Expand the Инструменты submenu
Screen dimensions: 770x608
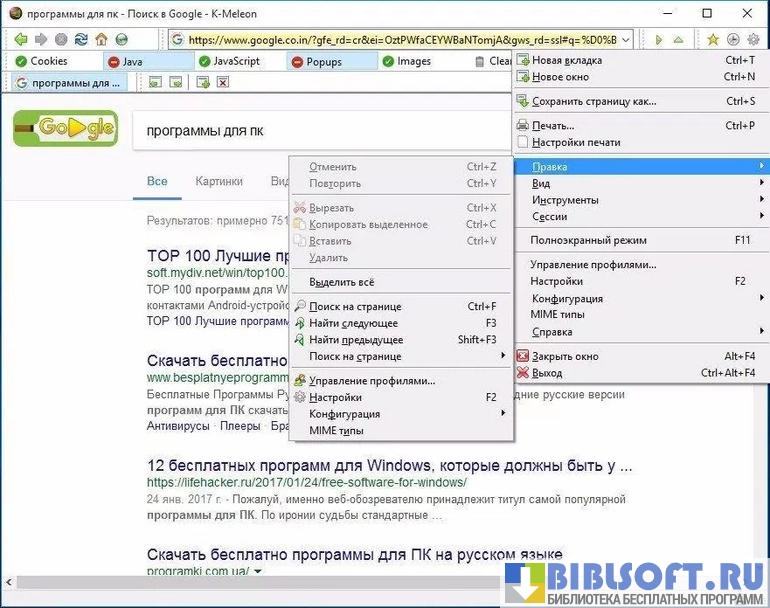tap(565, 200)
